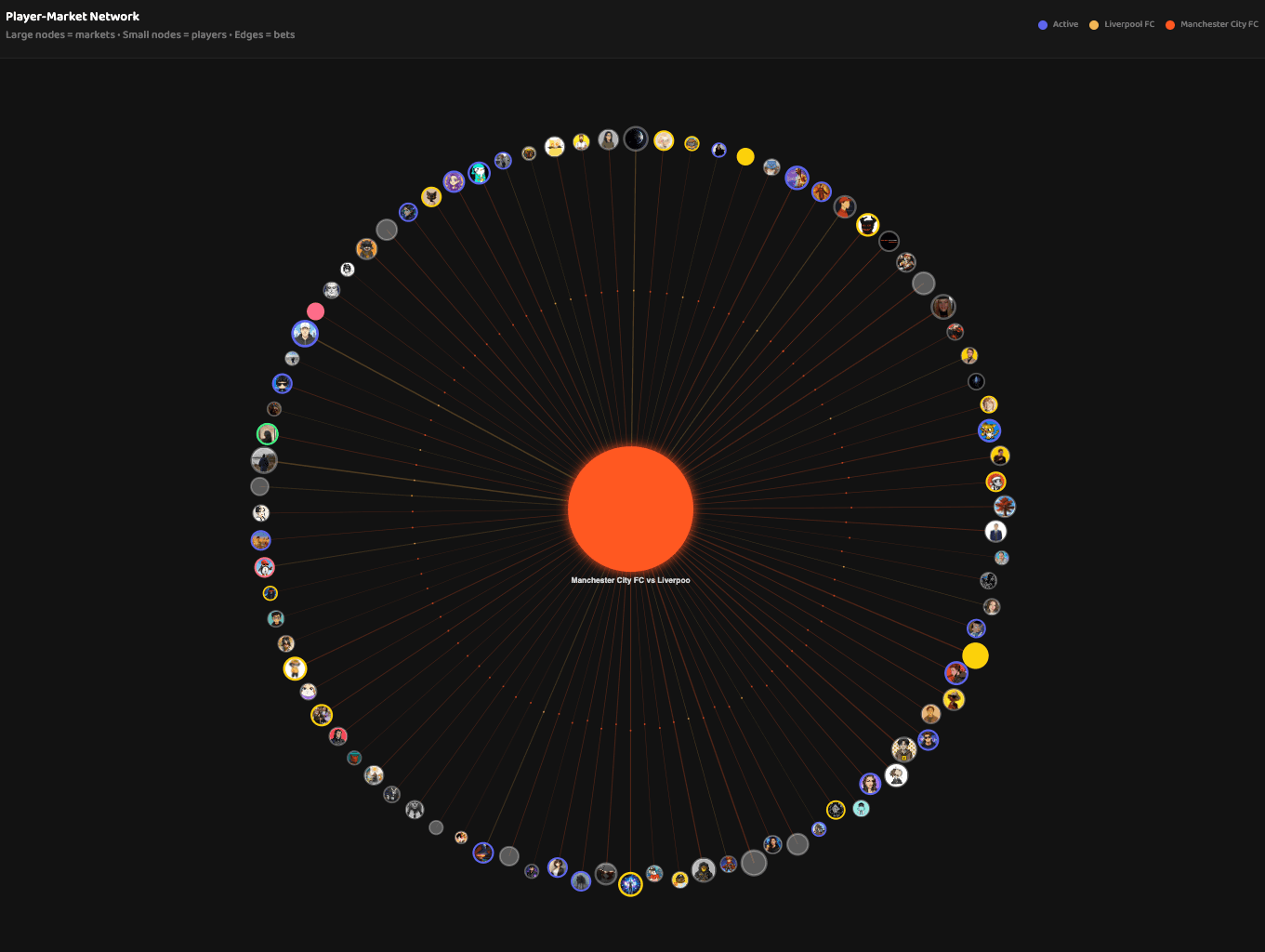Click the glowing blue avatar with yellow ring at bottom
The image size is (1265, 952).
click(630, 884)
